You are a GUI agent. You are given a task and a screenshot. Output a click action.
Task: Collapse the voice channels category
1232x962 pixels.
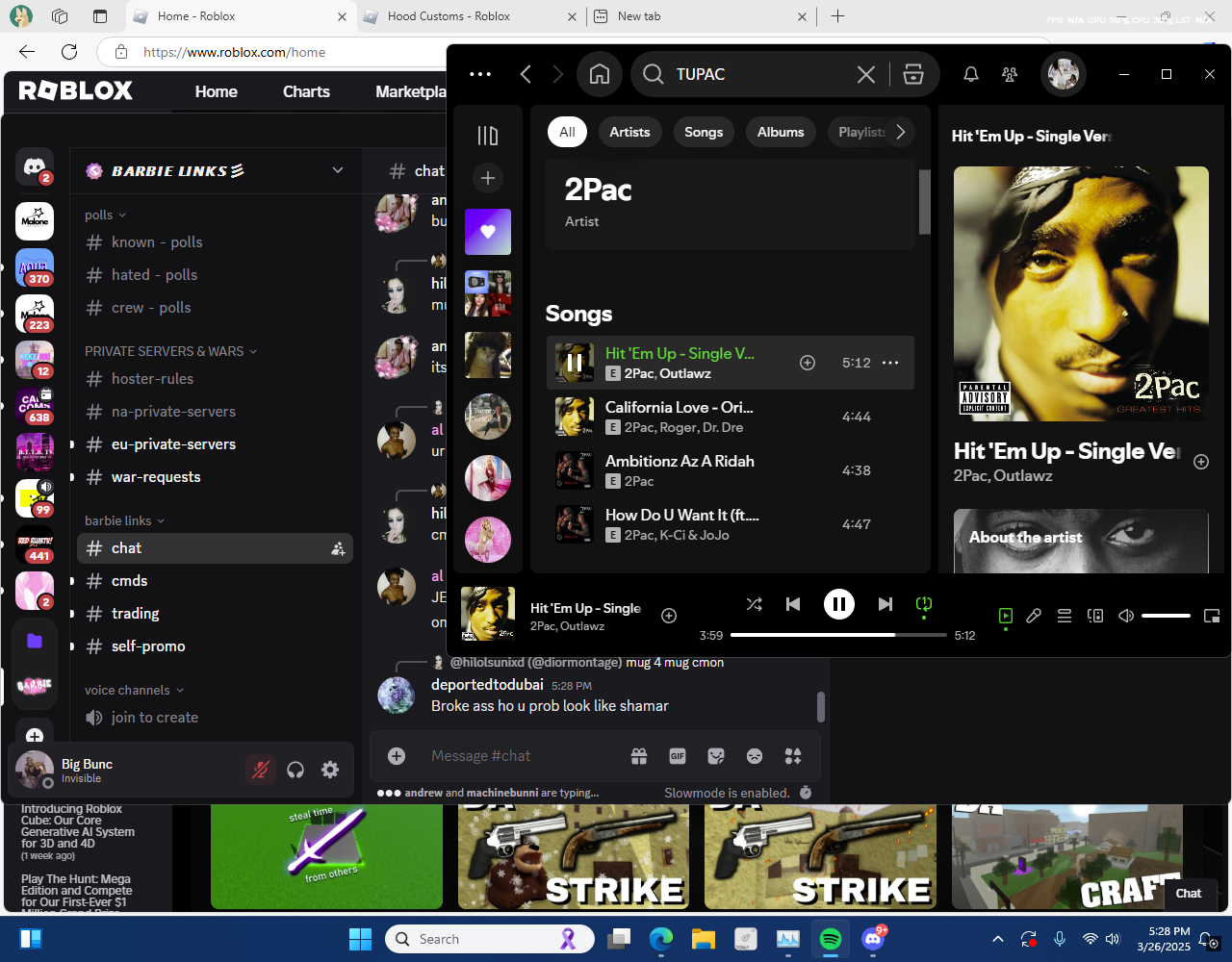pyautogui.click(x=134, y=690)
